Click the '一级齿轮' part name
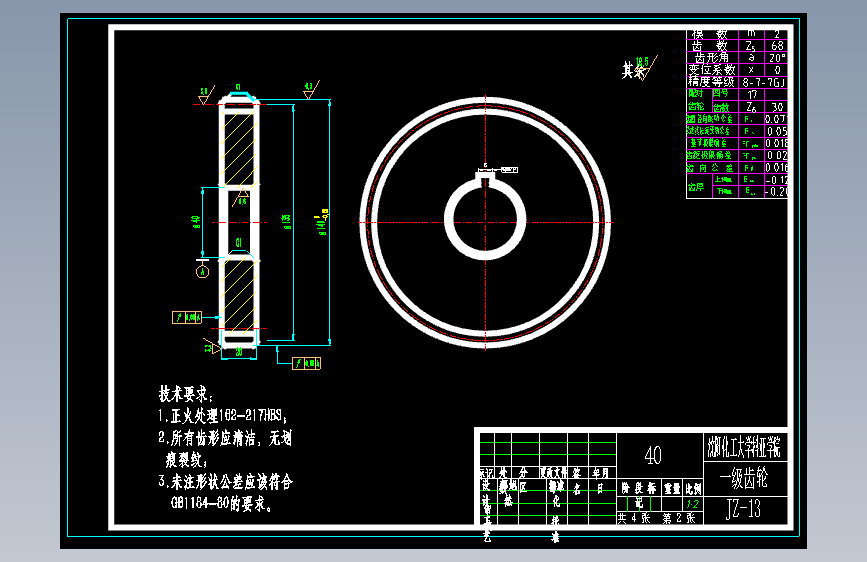Image resolution: width=867 pixels, height=562 pixels. pos(744,479)
